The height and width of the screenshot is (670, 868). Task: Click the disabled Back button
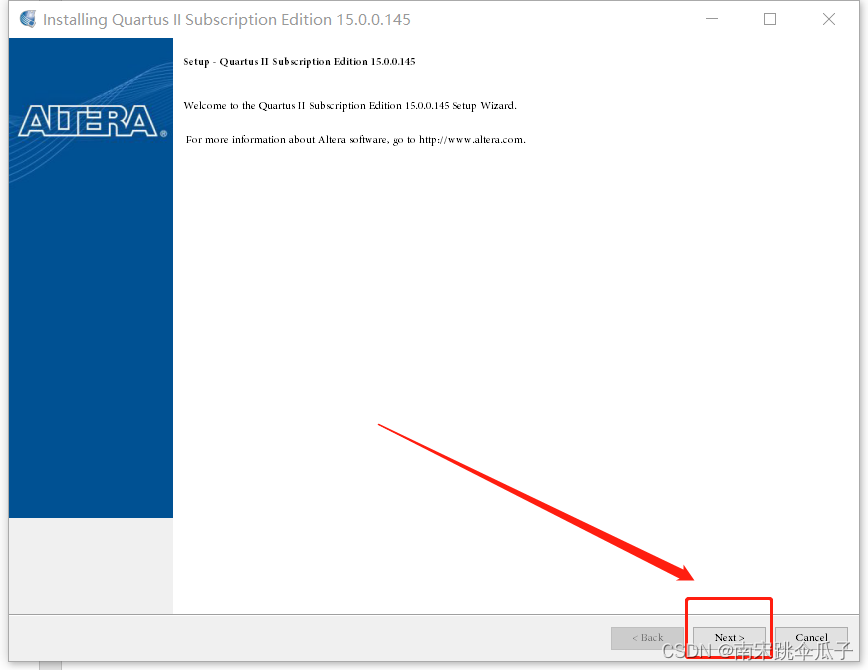tap(647, 638)
